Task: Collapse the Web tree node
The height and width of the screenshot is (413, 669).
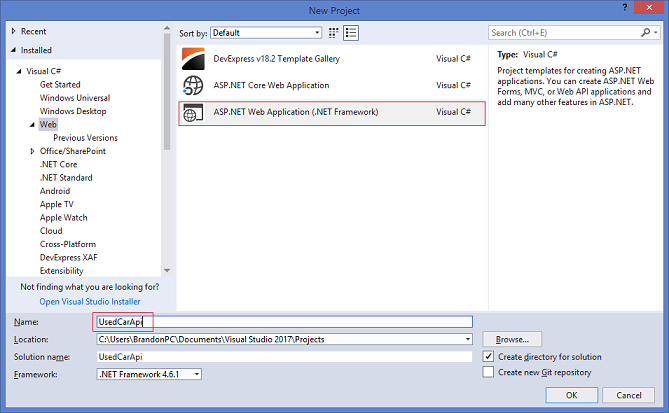Action: click(32, 125)
